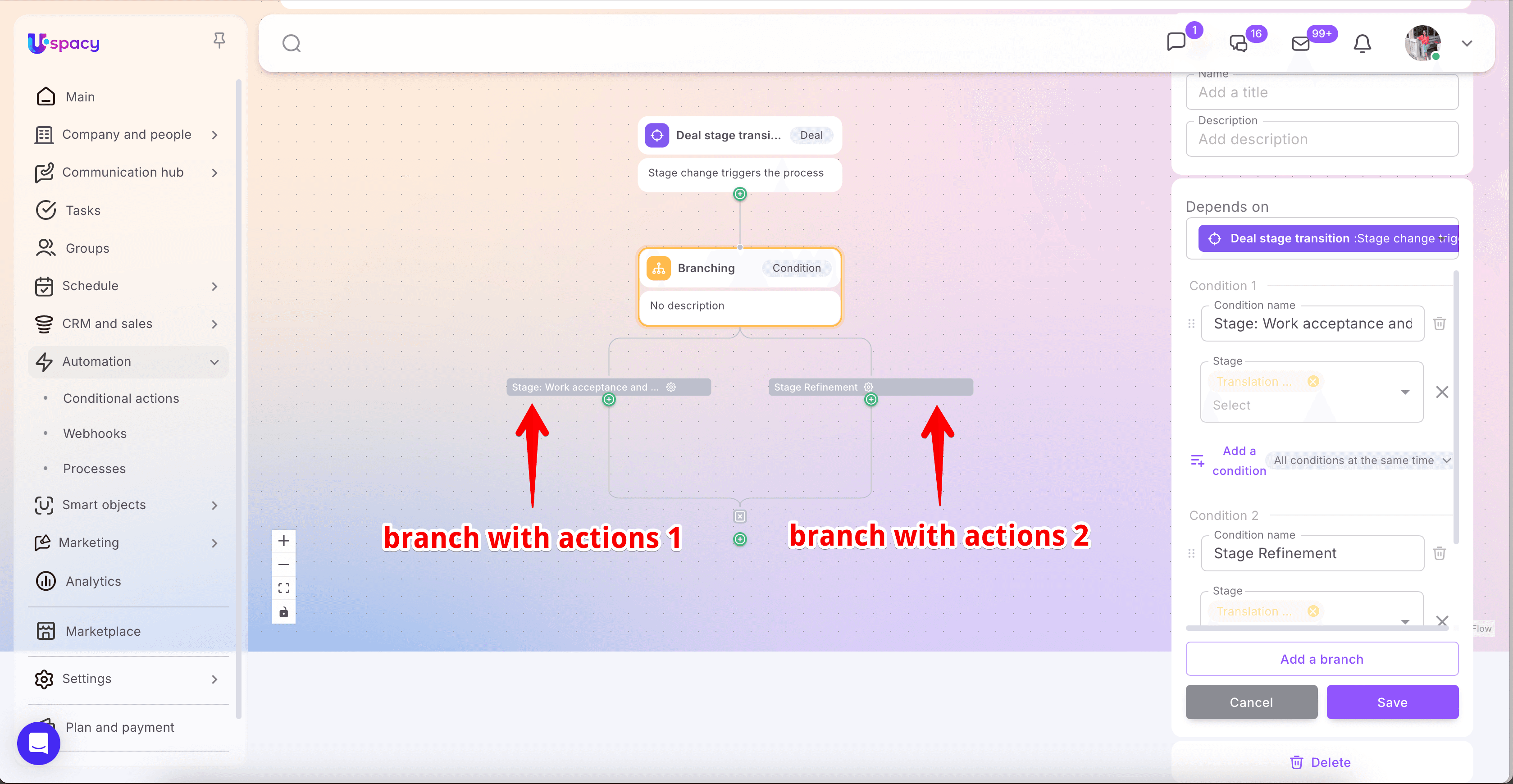This screenshot has width=1513, height=784.
Task: Delete Condition 1 with trash icon
Action: tap(1440, 324)
